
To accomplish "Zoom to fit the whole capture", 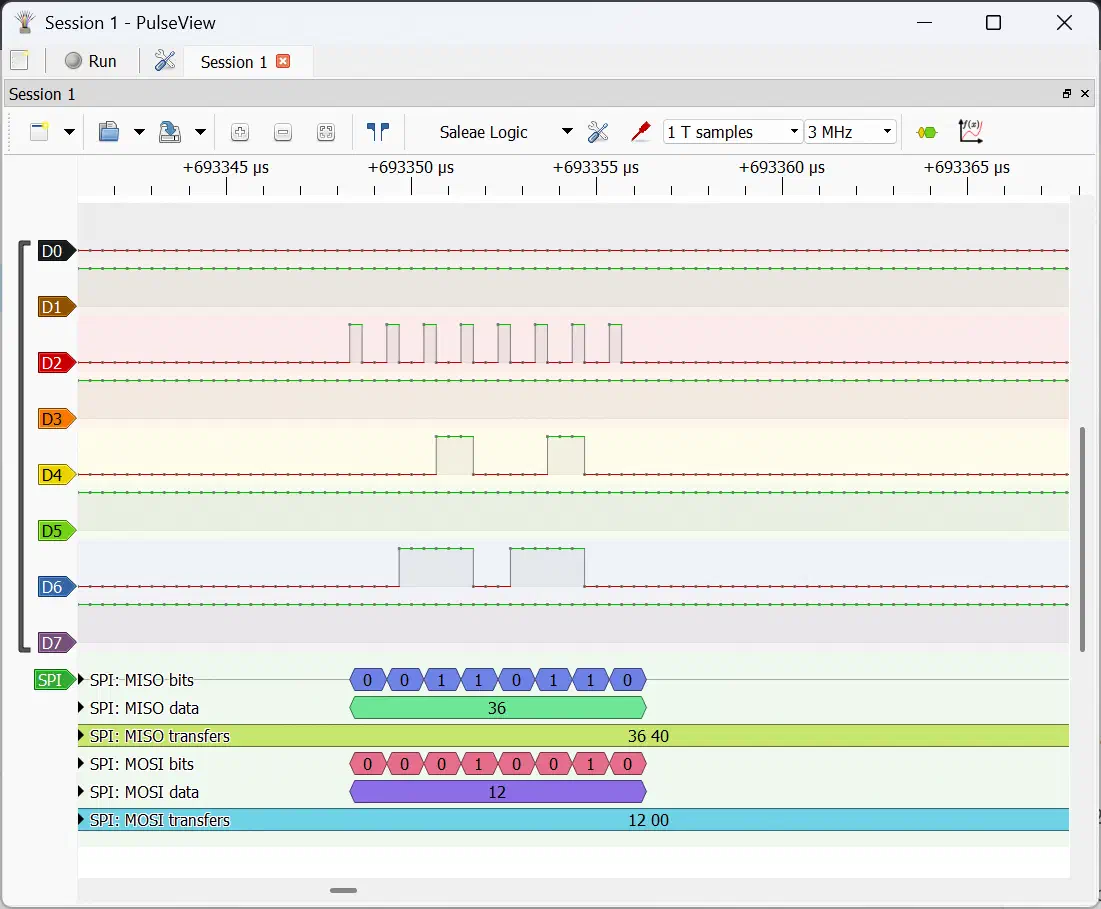I will pos(326,132).
